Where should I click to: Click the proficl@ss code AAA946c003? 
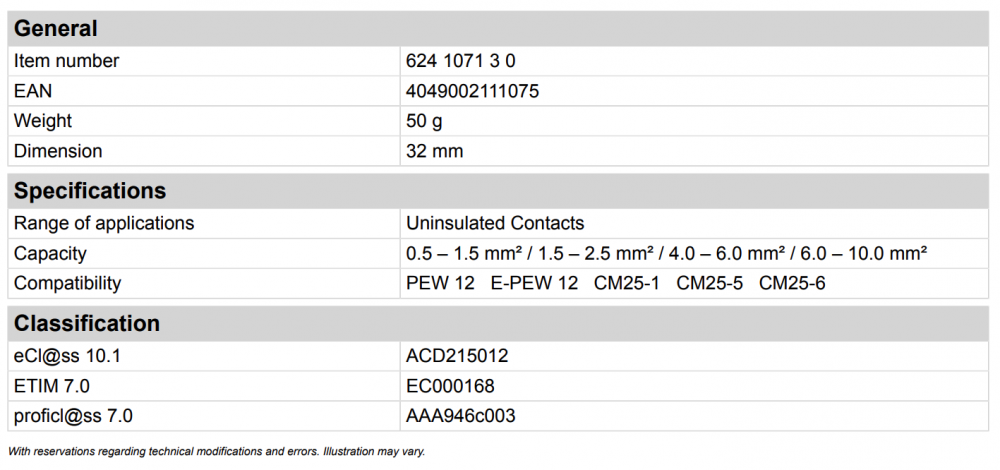(x=461, y=416)
